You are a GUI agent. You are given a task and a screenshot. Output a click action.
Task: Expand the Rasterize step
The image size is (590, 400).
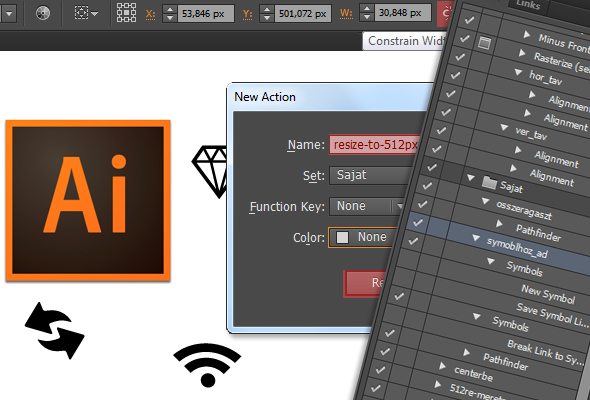pos(522,53)
